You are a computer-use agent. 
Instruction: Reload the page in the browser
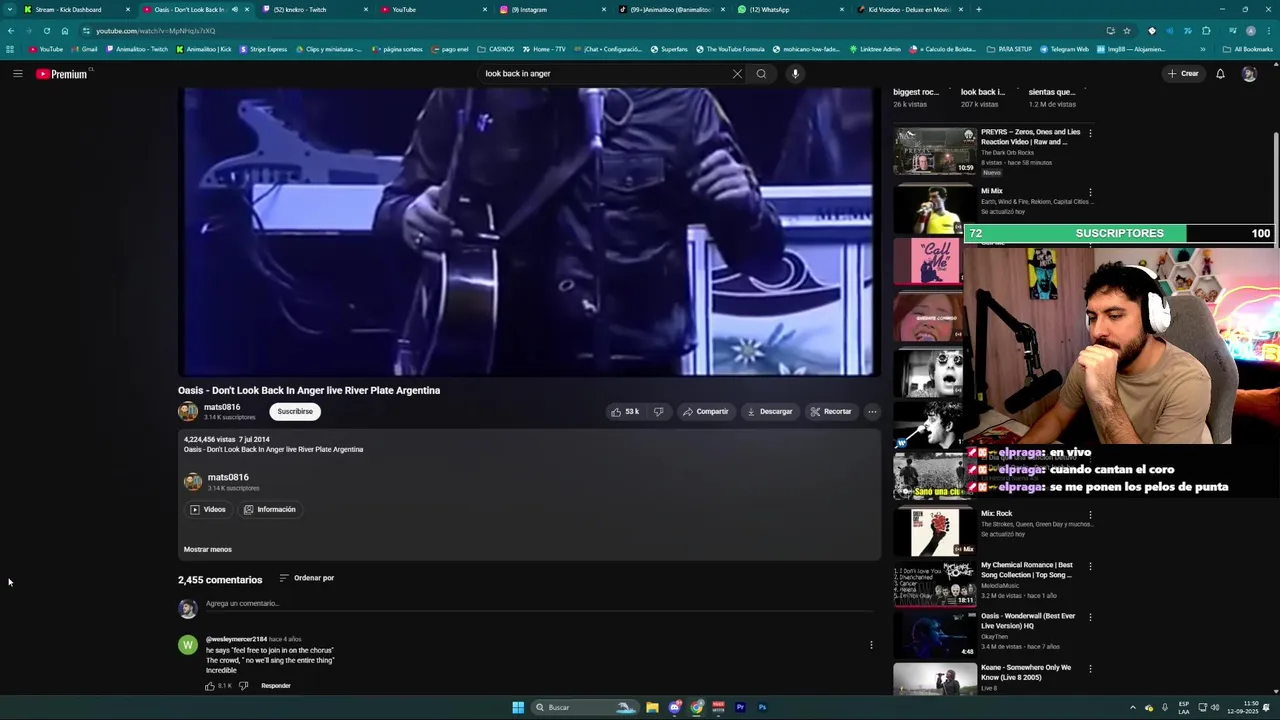(x=46, y=31)
